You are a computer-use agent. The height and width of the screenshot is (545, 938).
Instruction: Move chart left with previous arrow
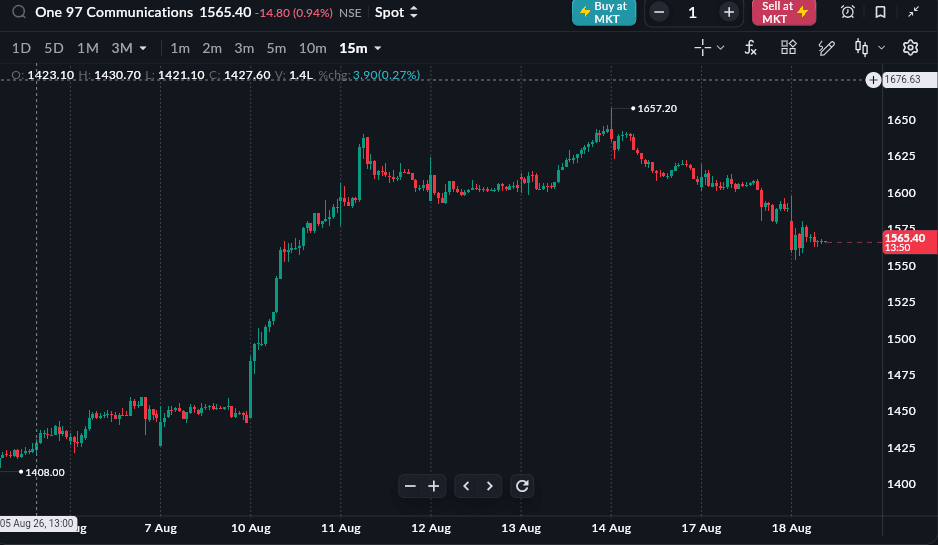pos(467,486)
